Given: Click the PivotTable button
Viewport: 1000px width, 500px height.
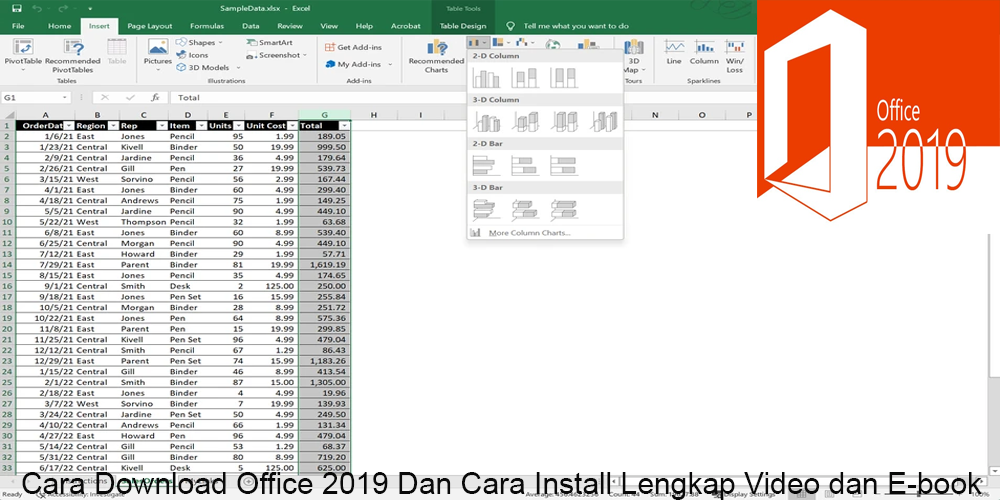Looking at the screenshot, I should tap(23, 55).
